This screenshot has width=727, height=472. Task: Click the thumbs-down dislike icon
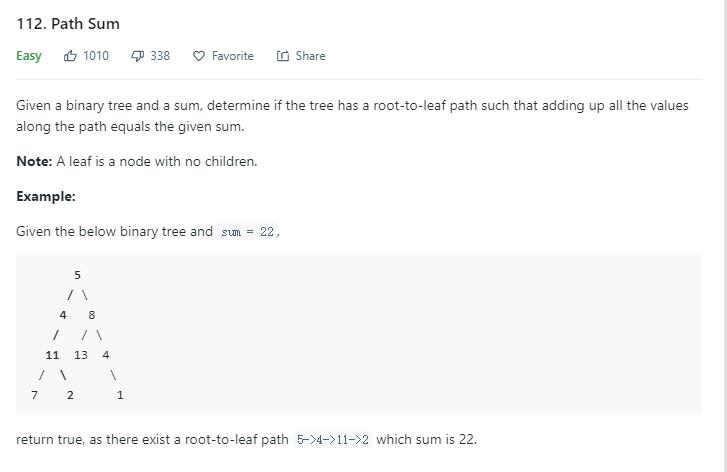click(138, 56)
